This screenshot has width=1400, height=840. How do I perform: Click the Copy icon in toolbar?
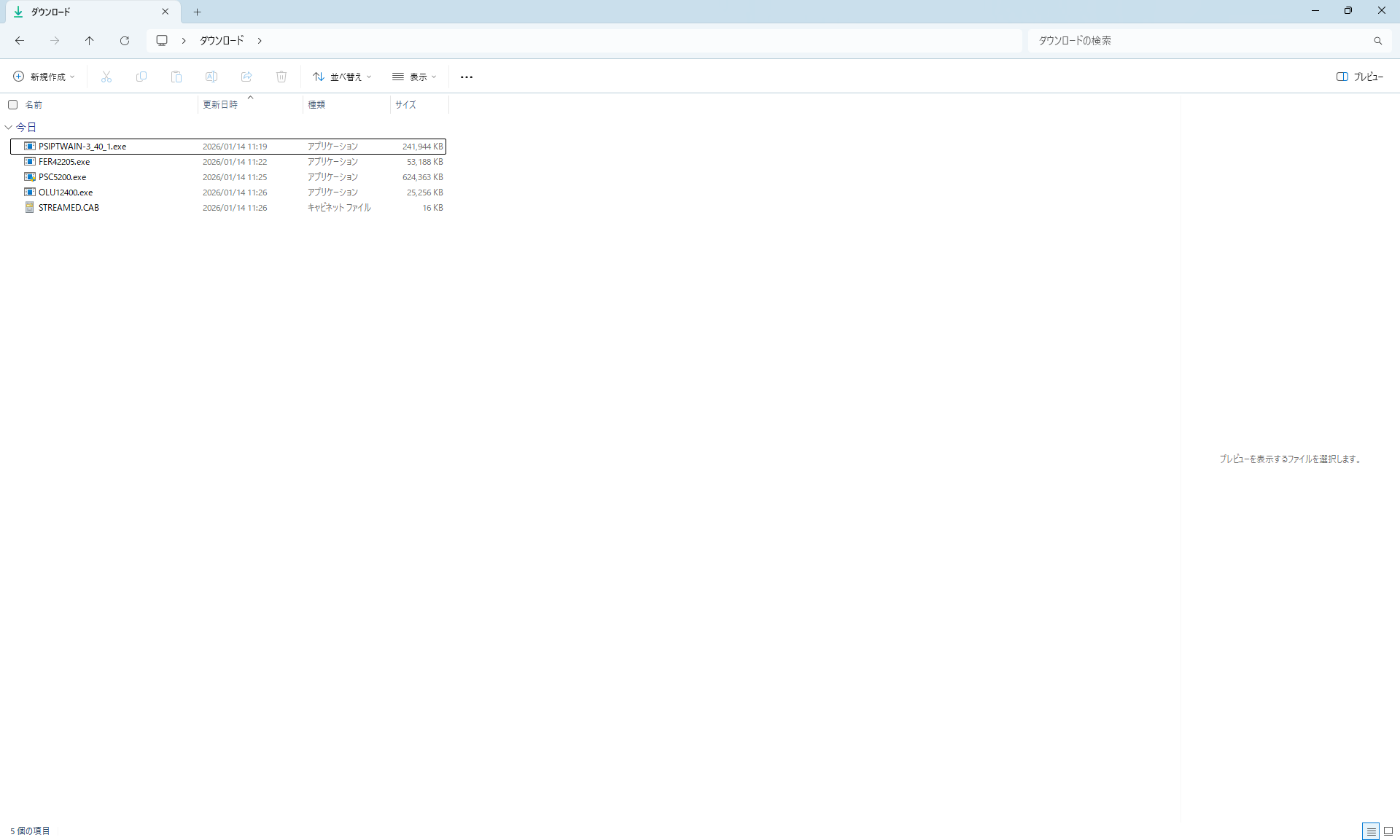[x=141, y=77]
